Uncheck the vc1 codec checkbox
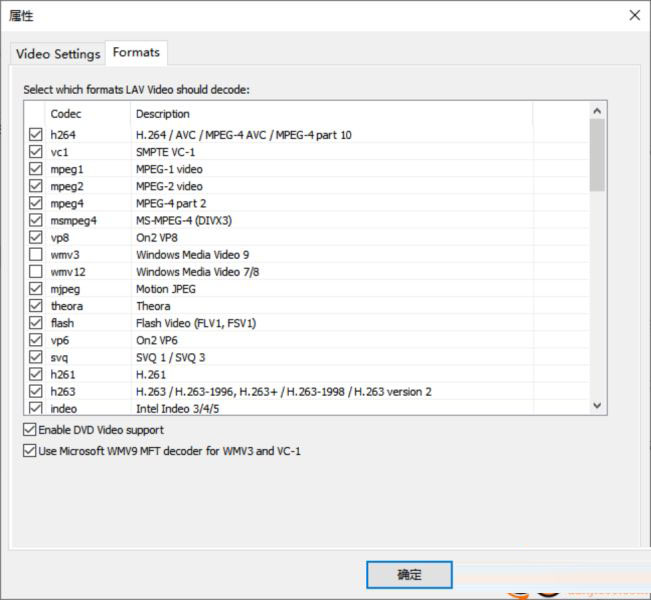 (x=36, y=152)
